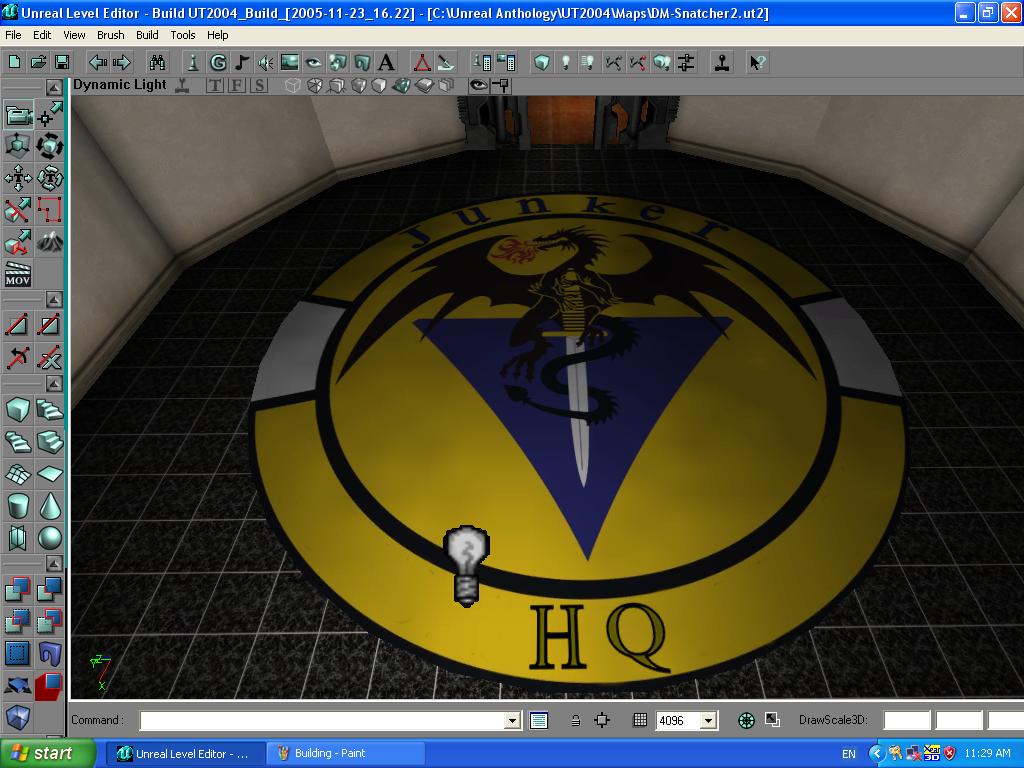Open the Brush menu
1024x768 pixels.
pos(110,35)
